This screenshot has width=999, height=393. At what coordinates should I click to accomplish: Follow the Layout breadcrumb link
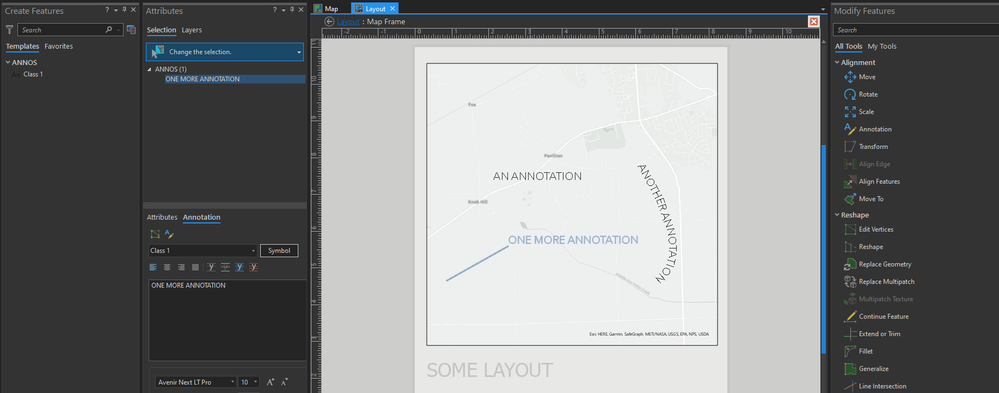[x=348, y=22]
